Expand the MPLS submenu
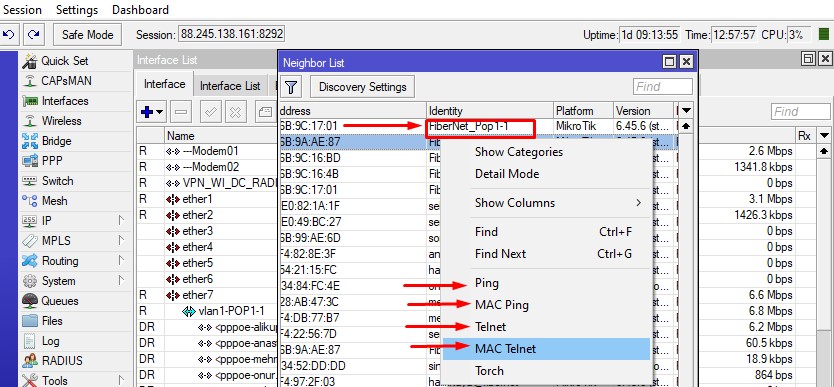The width and height of the screenshot is (834, 387). click(121, 241)
